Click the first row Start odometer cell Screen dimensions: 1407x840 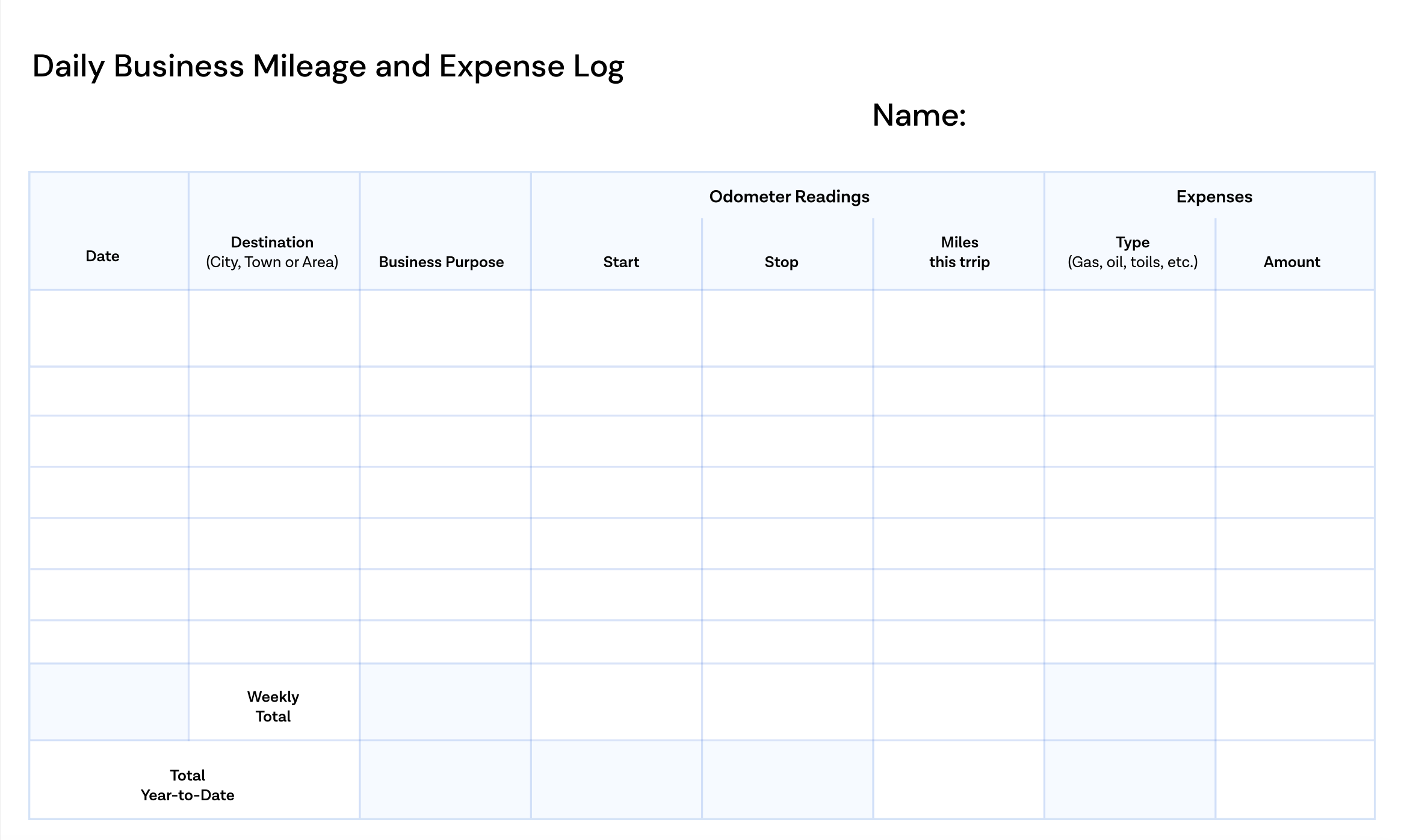coord(616,328)
